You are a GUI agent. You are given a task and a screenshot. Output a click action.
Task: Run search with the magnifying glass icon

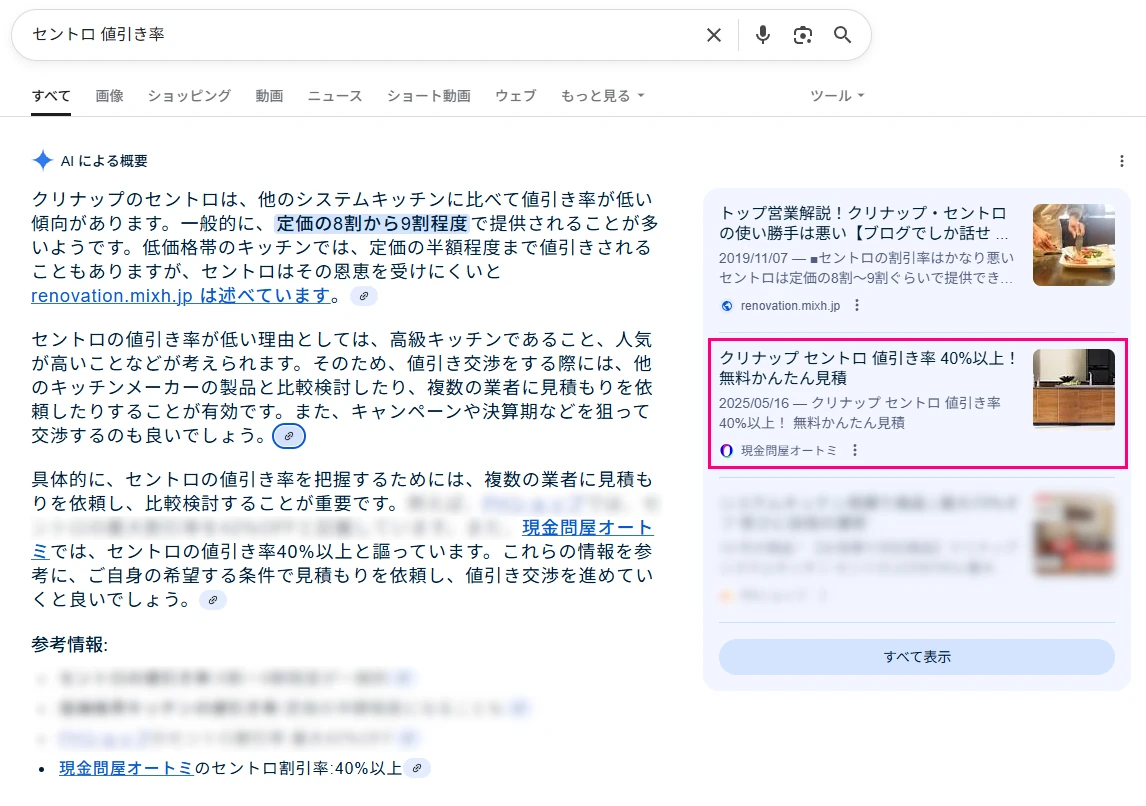(843, 35)
